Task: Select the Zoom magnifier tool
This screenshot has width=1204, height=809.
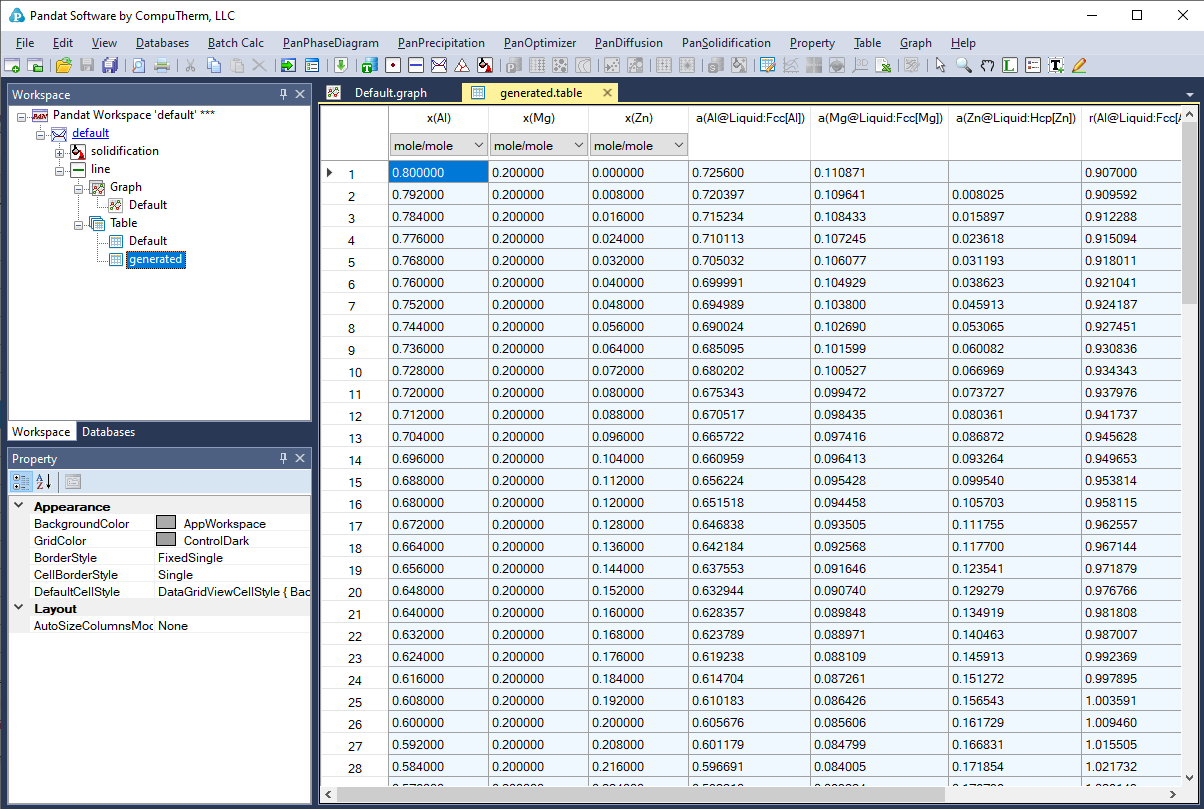Action: [x=964, y=66]
